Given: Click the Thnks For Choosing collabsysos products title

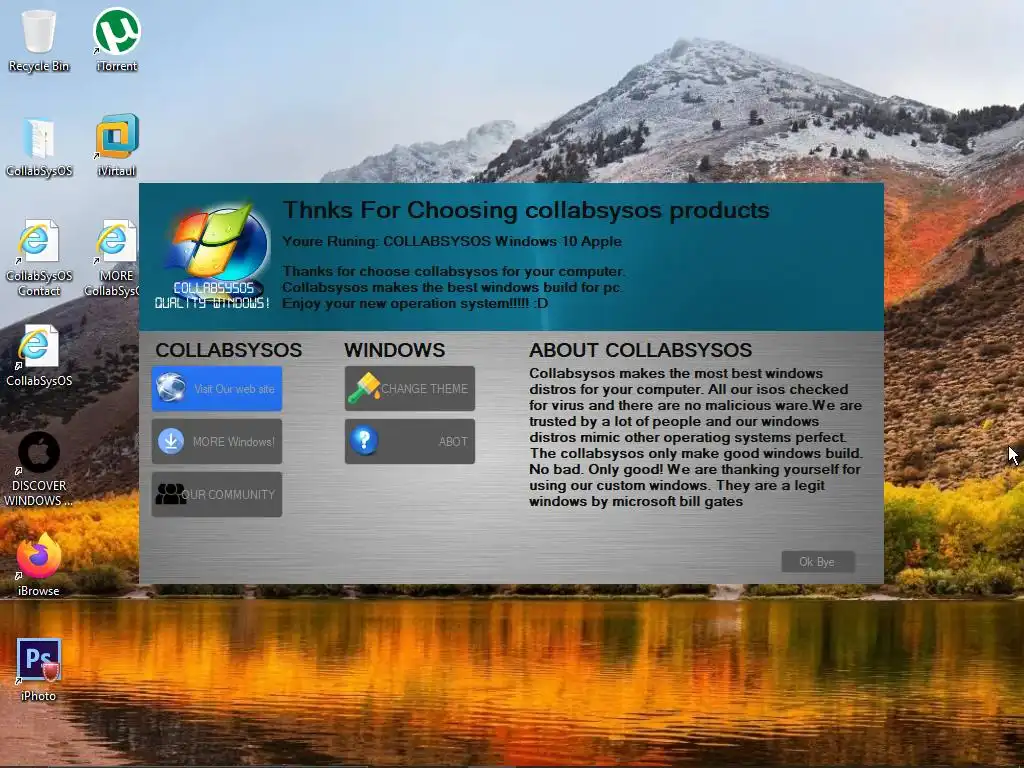Looking at the screenshot, I should click(x=526, y=210).
